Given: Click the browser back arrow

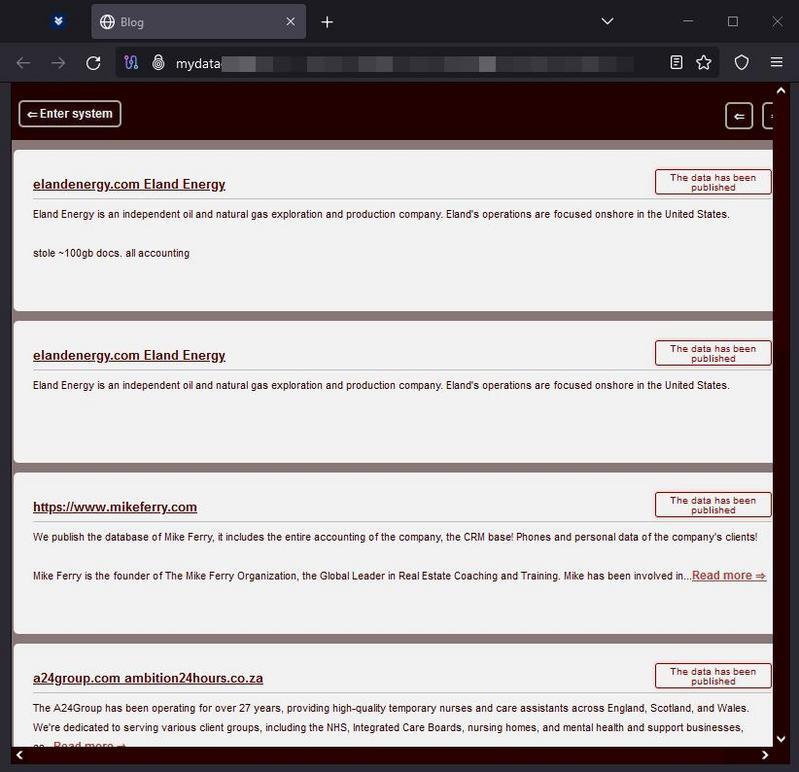Looking at the screenshot, I should [23, 63].
